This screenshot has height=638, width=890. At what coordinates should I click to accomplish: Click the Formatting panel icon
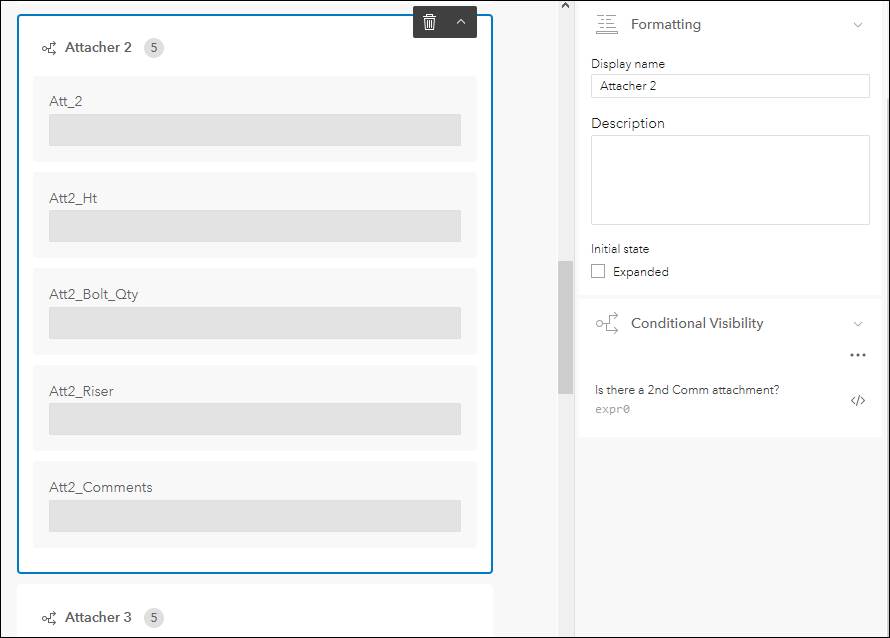607,23
